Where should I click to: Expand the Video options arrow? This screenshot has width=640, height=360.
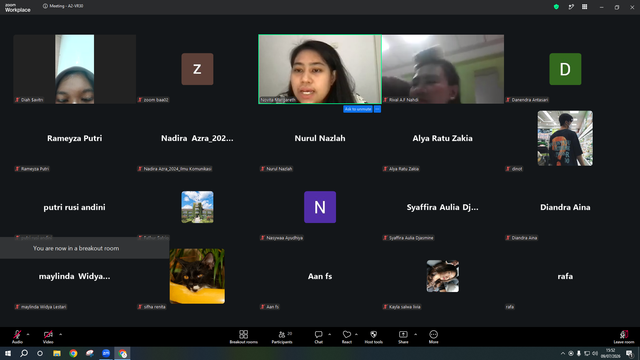click(60, 334)
